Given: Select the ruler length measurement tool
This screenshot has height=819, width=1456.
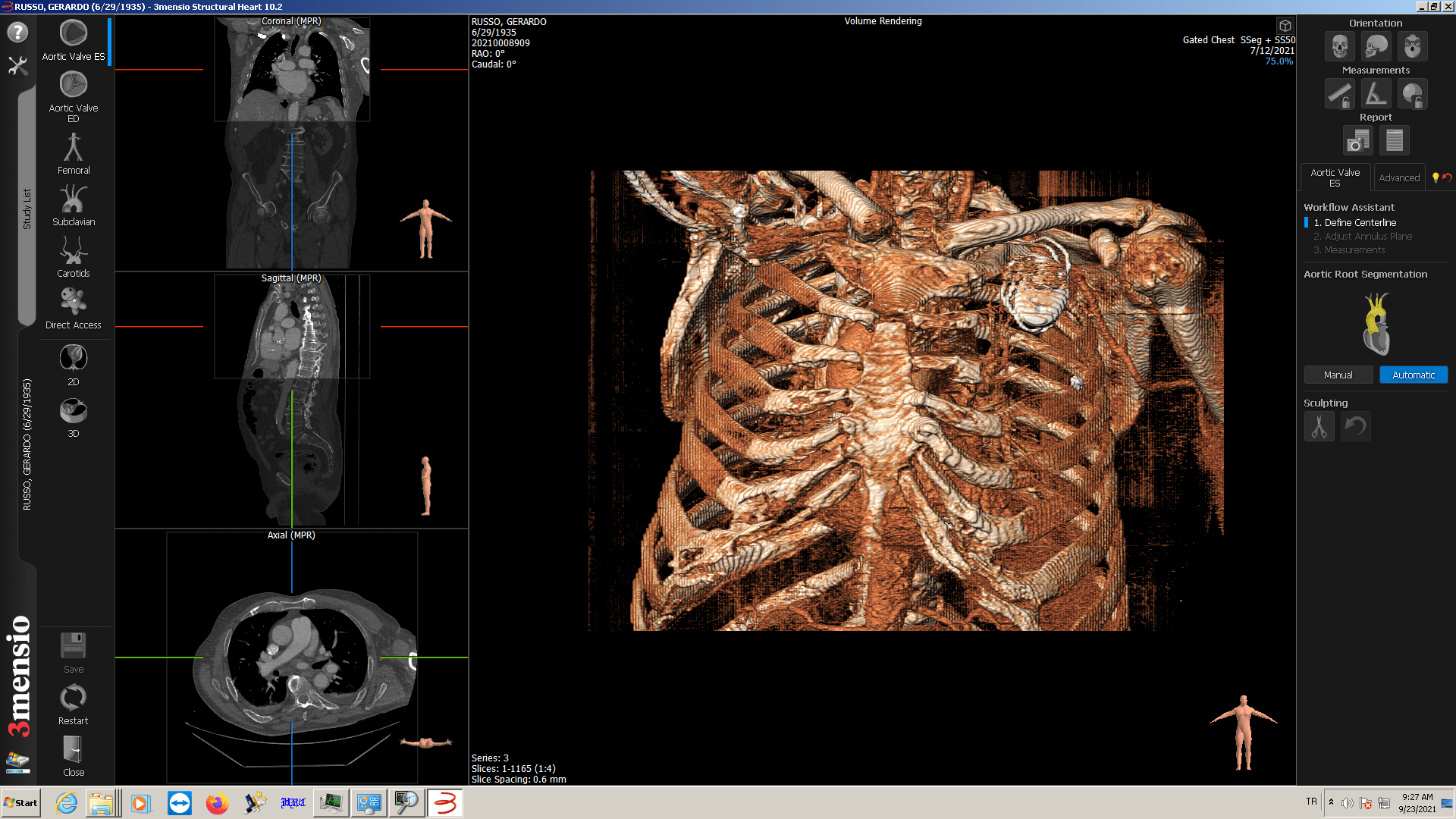Looking at the screenshot, I should click(1339, 95).
